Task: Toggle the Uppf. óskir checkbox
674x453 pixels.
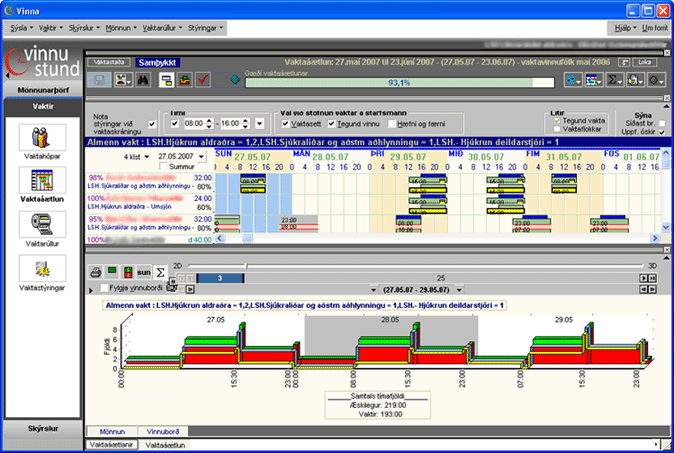Action: click(662, 132)
